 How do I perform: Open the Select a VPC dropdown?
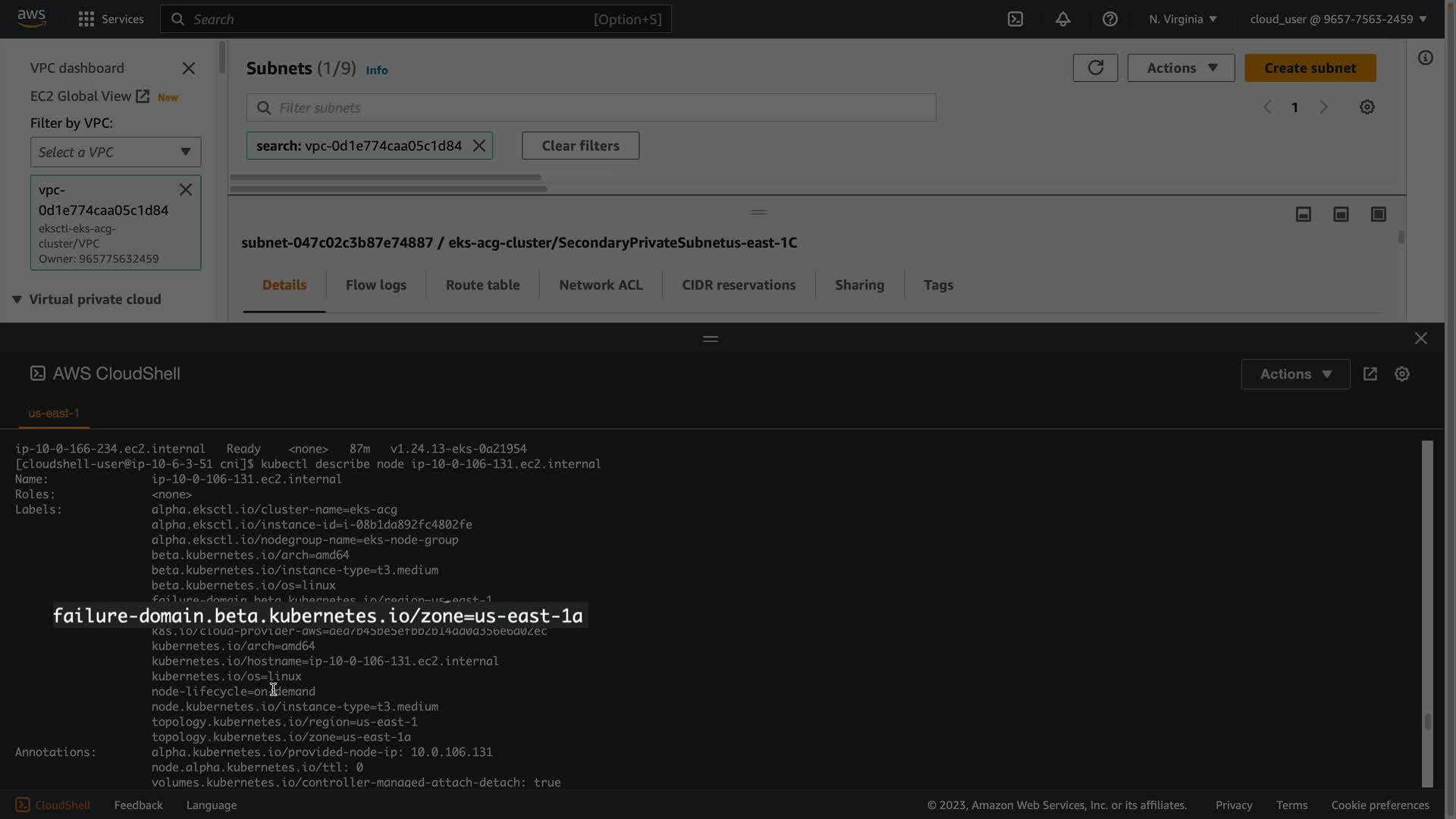[115, 152]
